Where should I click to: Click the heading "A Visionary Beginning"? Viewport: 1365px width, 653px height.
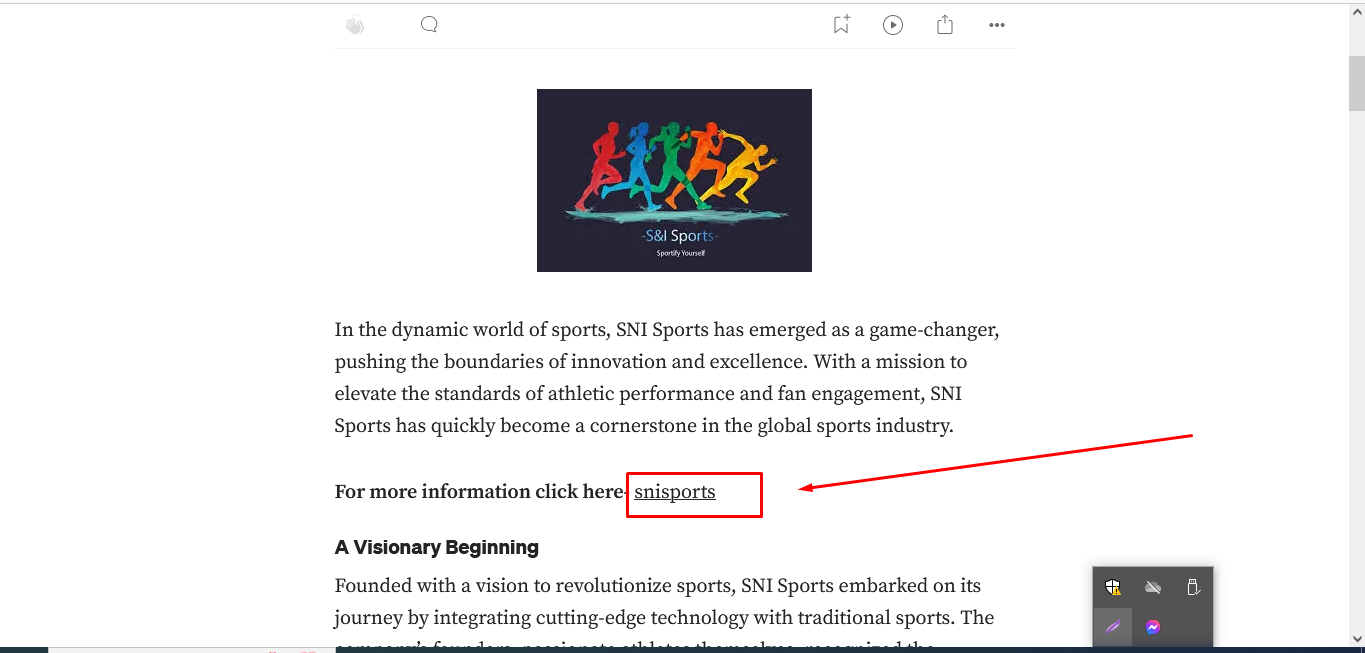(x=437, y=547)
